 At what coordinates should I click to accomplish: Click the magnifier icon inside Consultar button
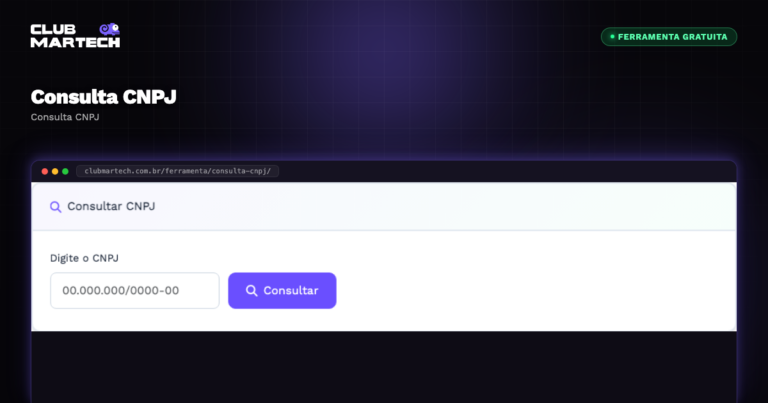(x=251, y=290)
